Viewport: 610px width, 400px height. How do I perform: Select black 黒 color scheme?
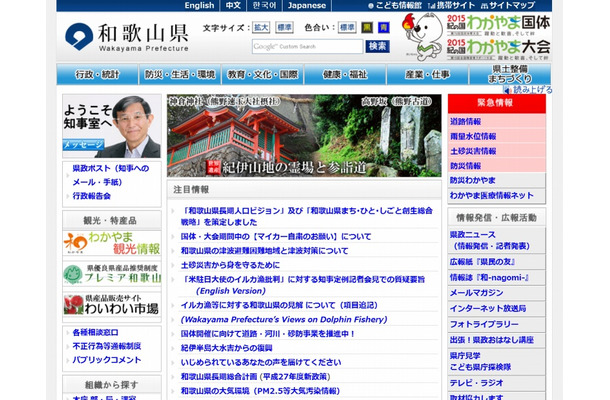coord(367,27)
